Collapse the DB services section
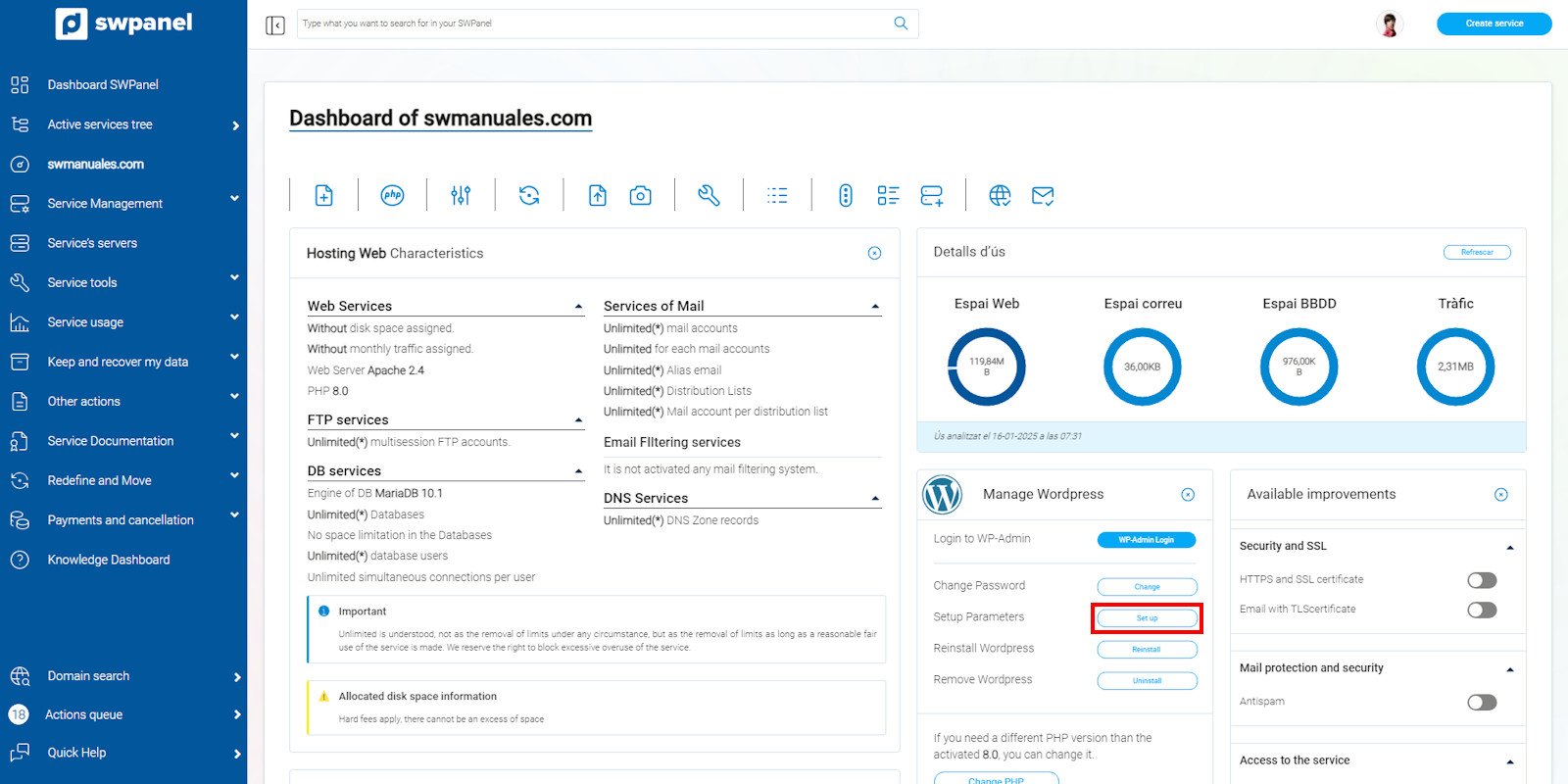Image resolution: width=1568 pixels, height=784 pixels. click(x=579, y=471)
